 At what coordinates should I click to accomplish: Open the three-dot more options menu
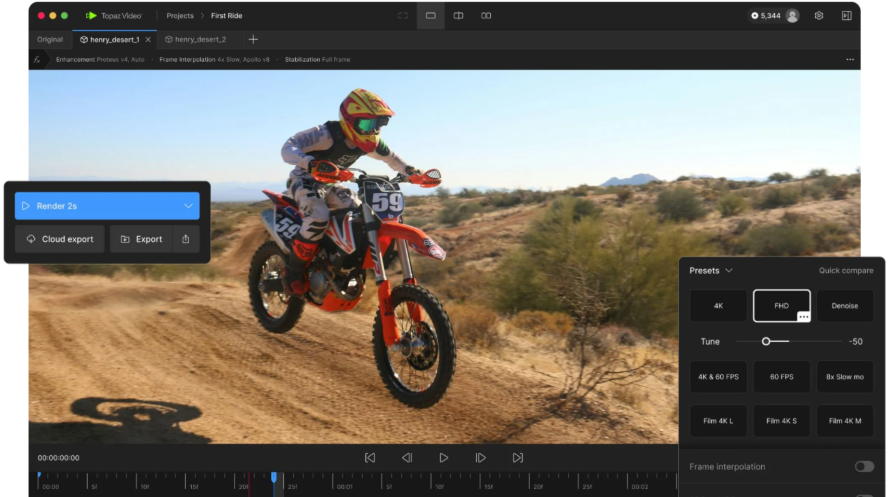849,59
